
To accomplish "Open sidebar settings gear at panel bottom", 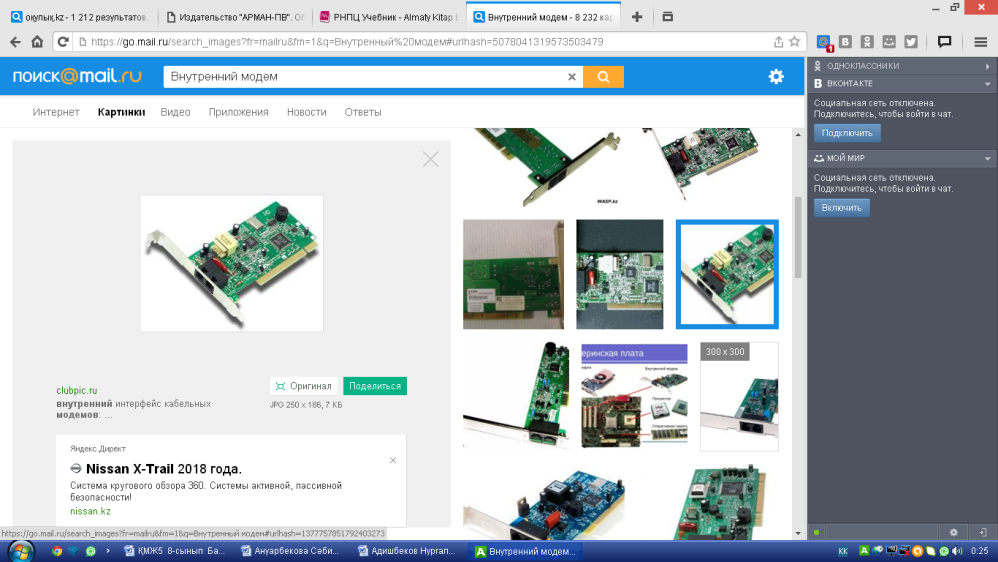I will coord(953,533).
